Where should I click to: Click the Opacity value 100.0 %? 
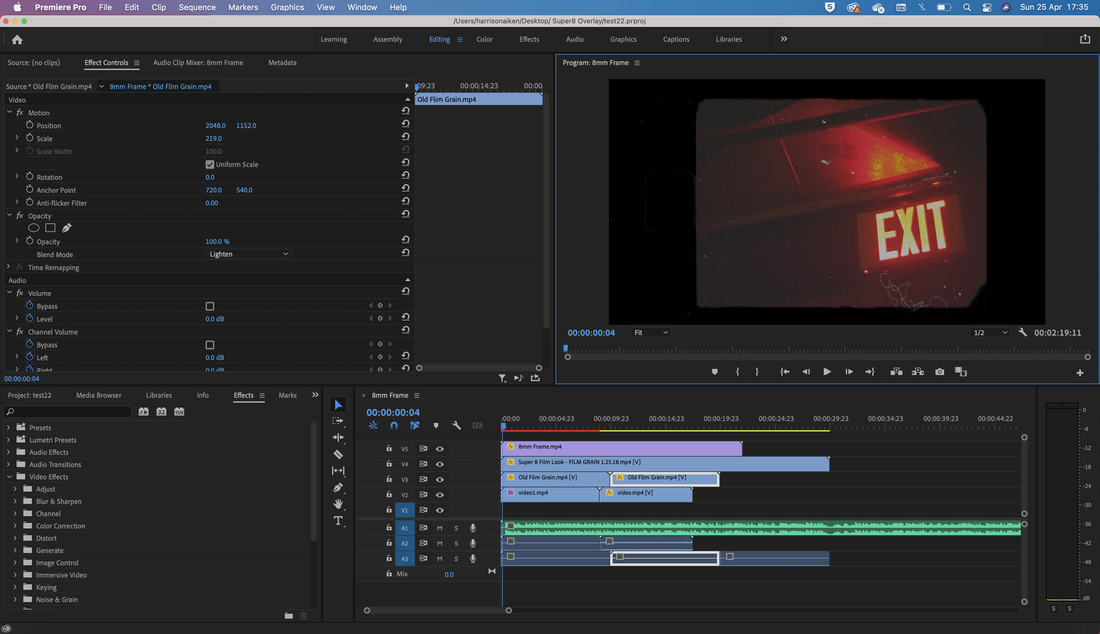217,241
